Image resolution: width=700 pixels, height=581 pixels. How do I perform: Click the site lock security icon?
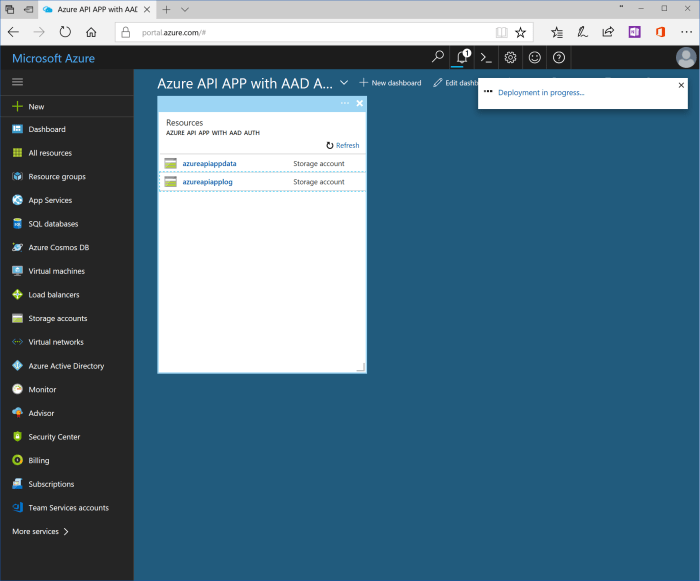[x=126, y=32]
